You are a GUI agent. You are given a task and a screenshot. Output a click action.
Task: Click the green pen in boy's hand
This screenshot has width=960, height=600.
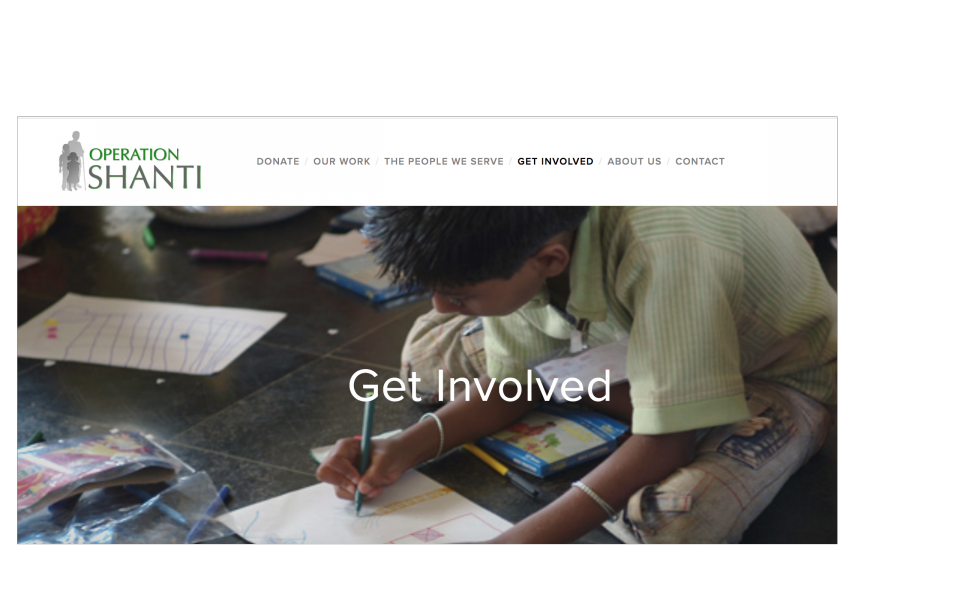click(365, 453)
